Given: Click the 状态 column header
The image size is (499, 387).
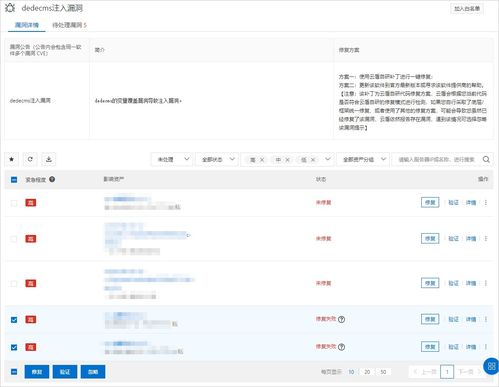Looking at the screenshot, I should 321,179.
